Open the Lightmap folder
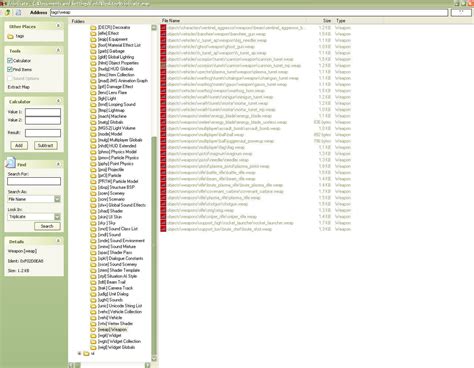Viewport: 474px width, 368px height. (x=107, y=110)
